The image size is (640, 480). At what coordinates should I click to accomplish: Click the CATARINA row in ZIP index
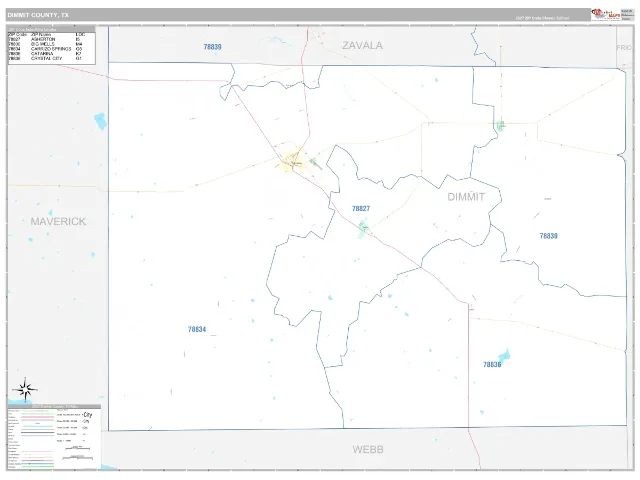tap(45, 53)
